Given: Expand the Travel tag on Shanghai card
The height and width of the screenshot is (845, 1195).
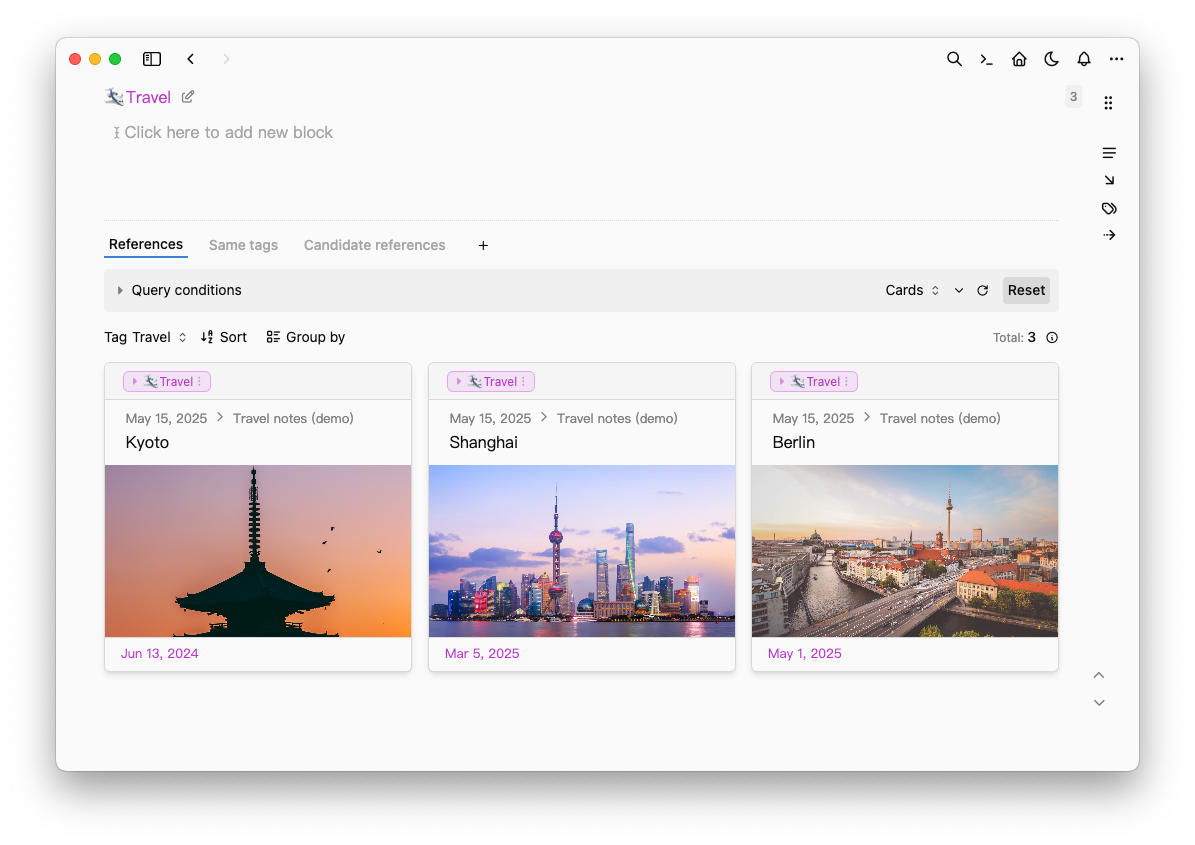Looking at the screenshot, I should pos(459,381).
